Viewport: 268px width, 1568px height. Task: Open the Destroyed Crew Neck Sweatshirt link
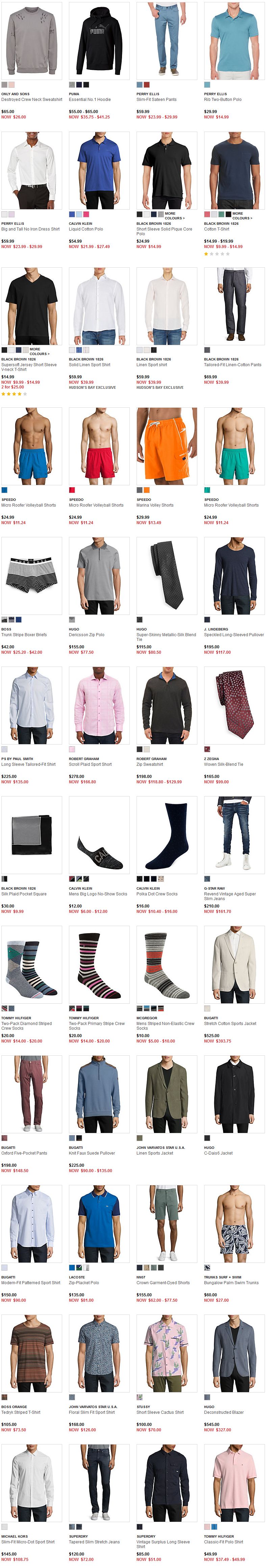pos(32,99)
